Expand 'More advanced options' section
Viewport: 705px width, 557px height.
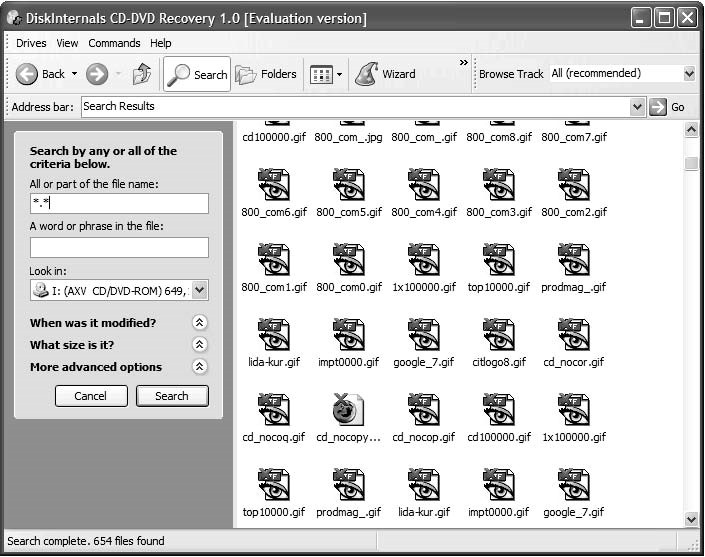pos(199,367)
